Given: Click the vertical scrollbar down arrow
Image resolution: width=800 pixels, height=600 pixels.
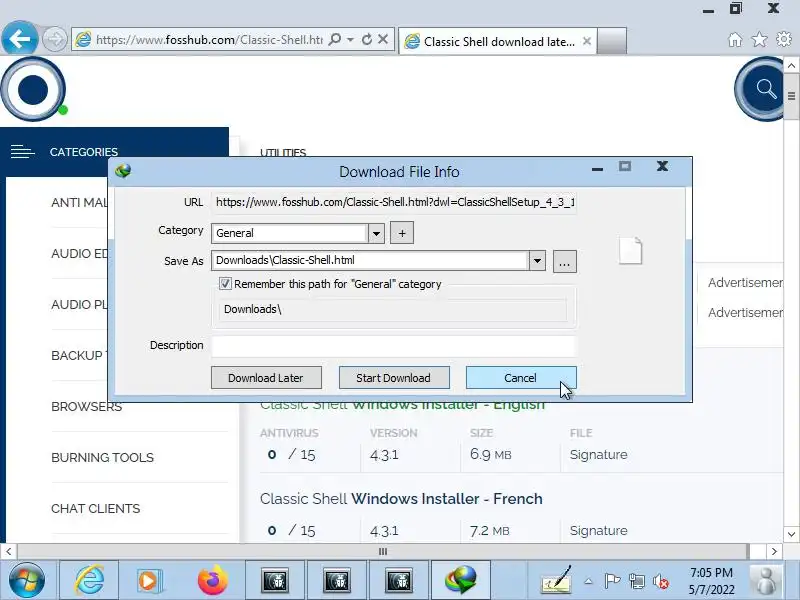Looking at the screenshot, I should pyautogui.click(x=791, y=534).
